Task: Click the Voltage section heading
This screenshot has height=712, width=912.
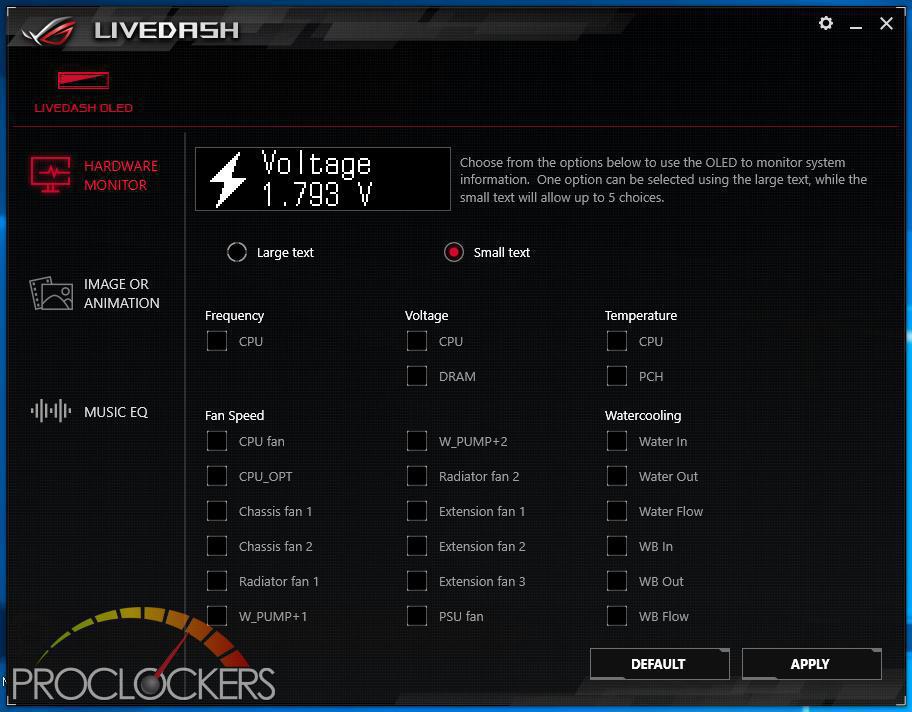Action: click(x=426, y=316)
